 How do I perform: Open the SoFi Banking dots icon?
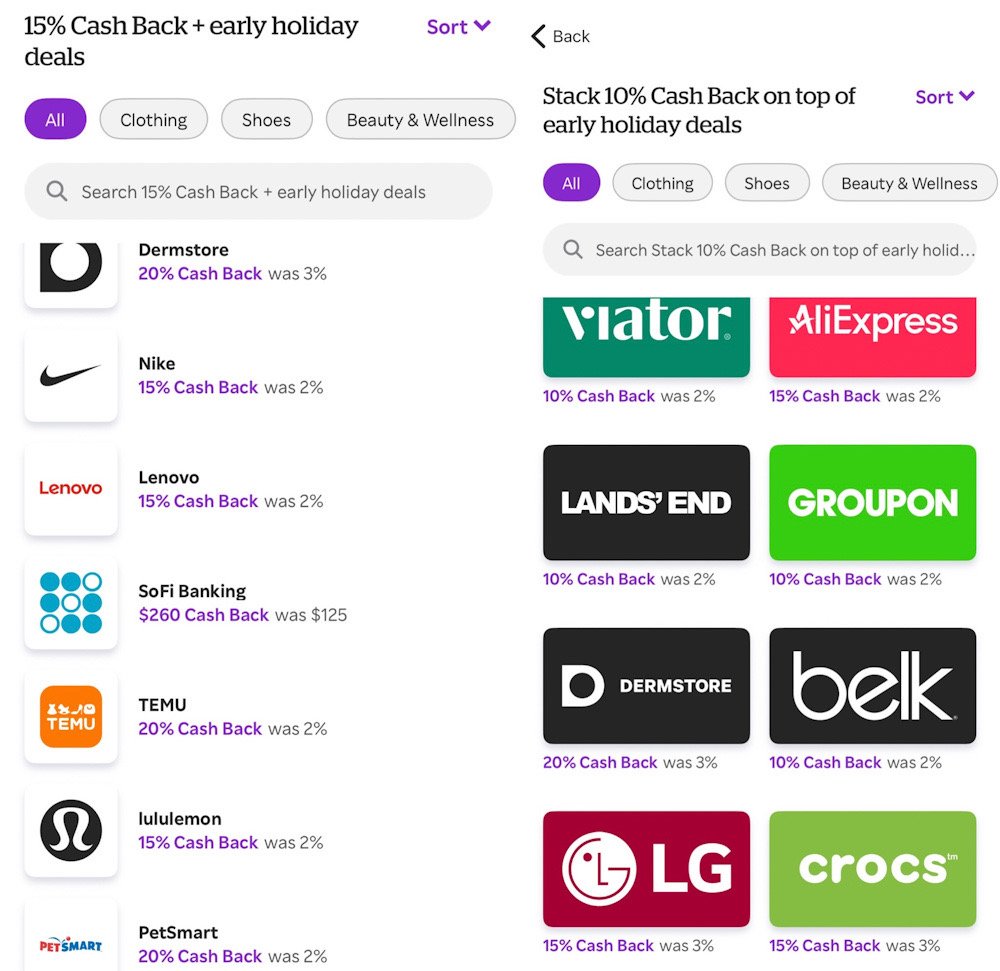pos(71,602)
